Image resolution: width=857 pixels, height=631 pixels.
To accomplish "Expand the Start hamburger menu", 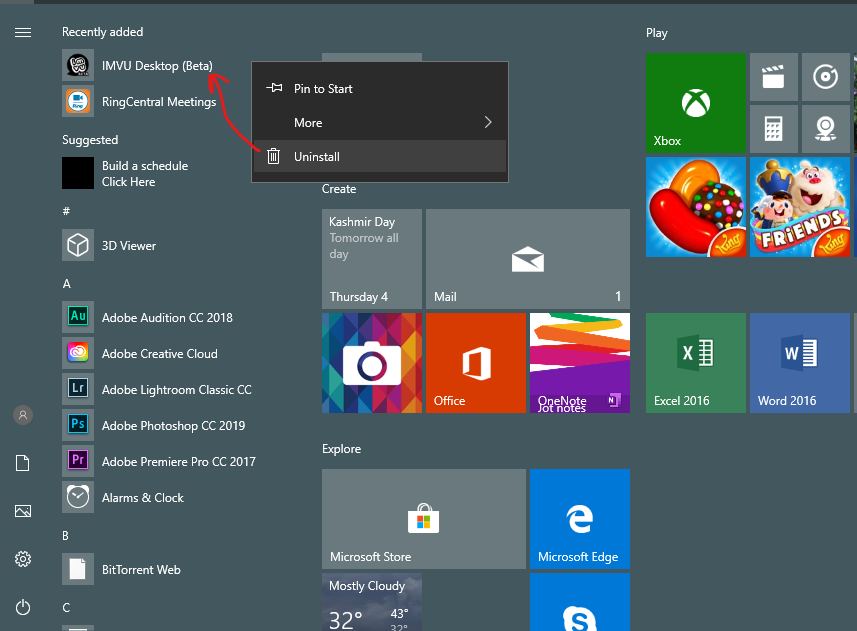I will point(23,33).
